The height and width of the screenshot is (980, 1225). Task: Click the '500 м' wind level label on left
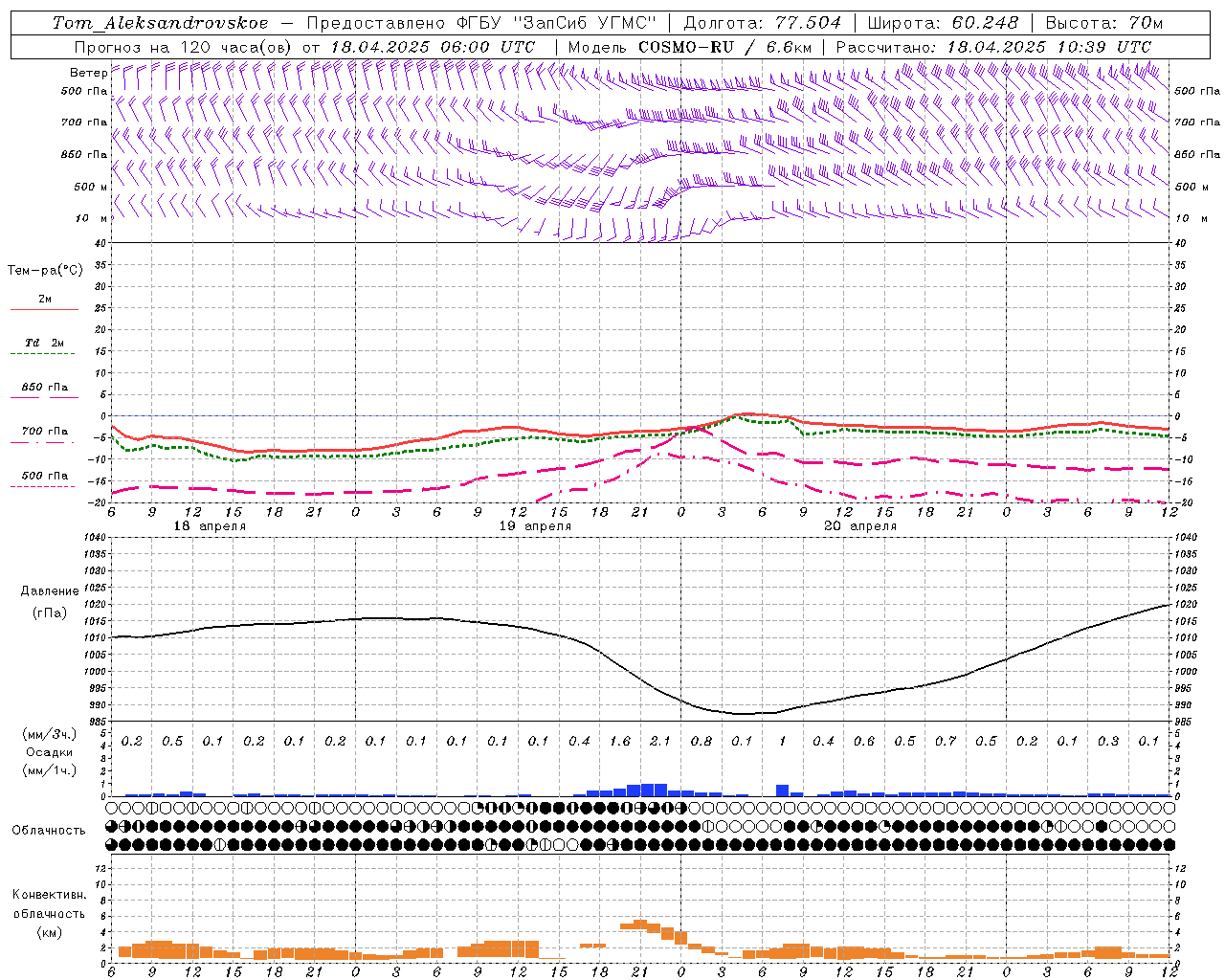coord(91,187)
